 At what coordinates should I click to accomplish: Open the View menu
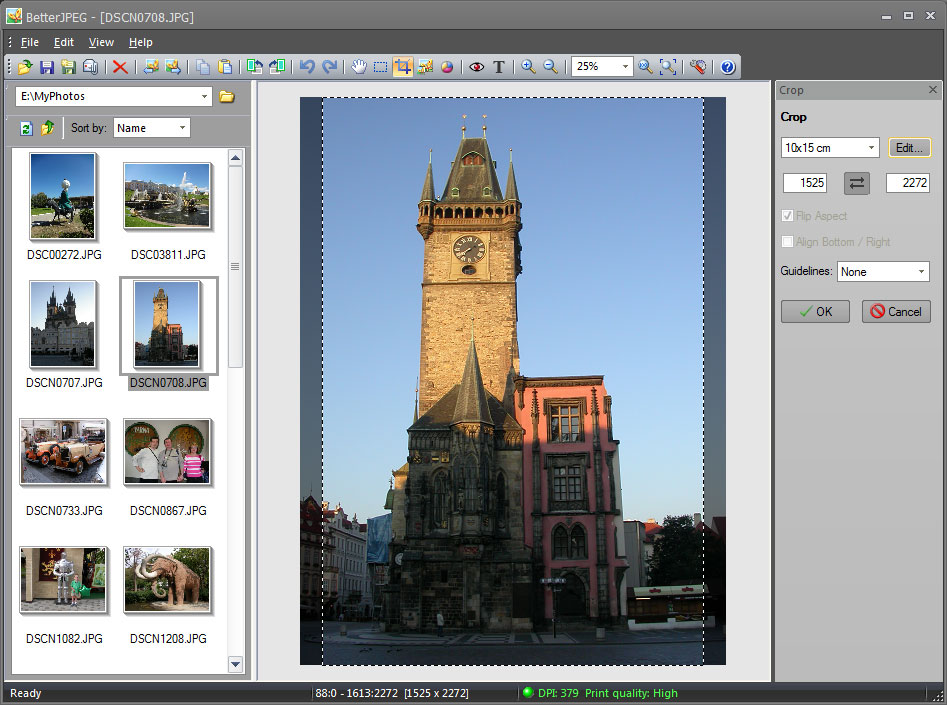tap(101, 42)
